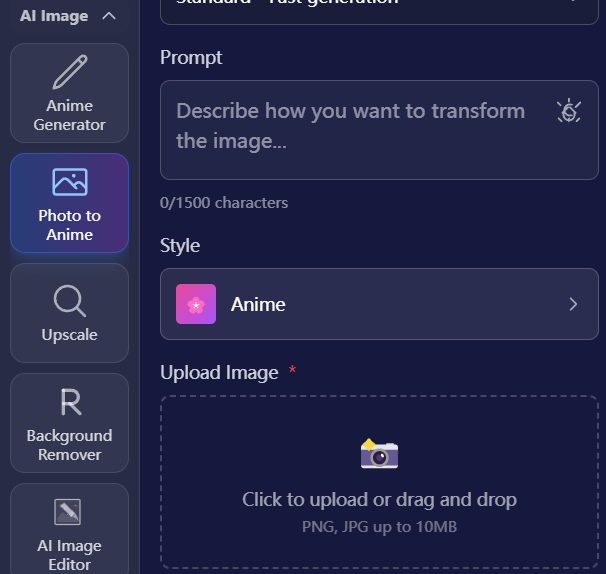606x574 pixels.
Task: Collapse the AI Image section chevron
Action: tap(109, 16)
